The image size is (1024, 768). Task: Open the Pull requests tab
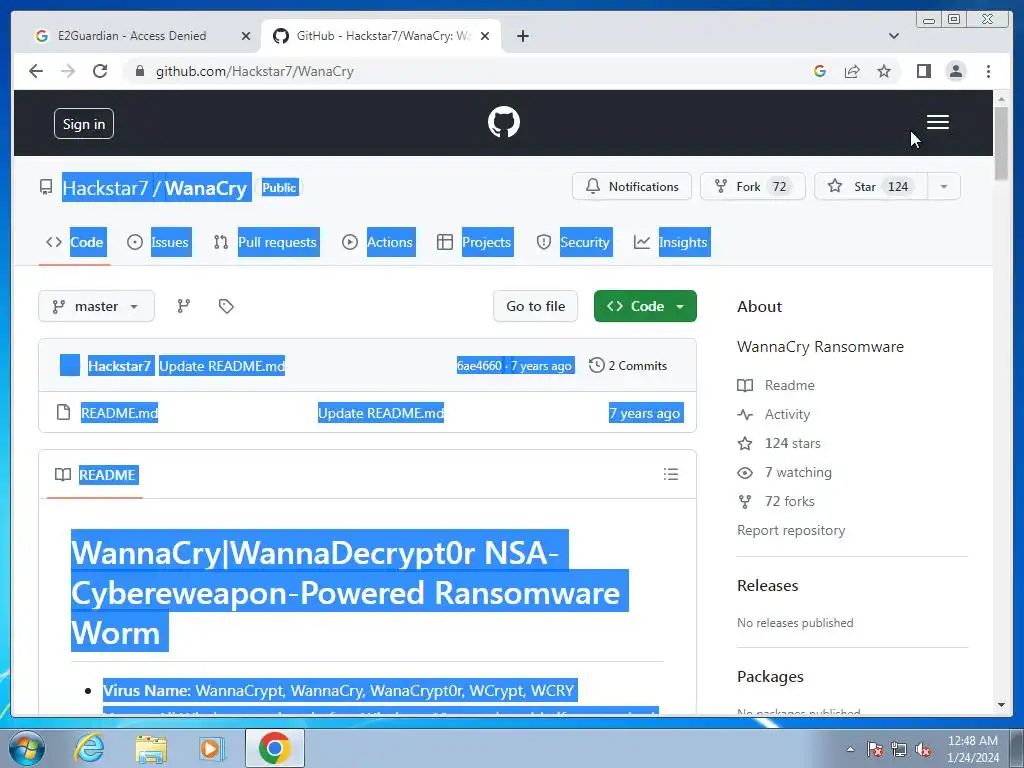(266, 242)
